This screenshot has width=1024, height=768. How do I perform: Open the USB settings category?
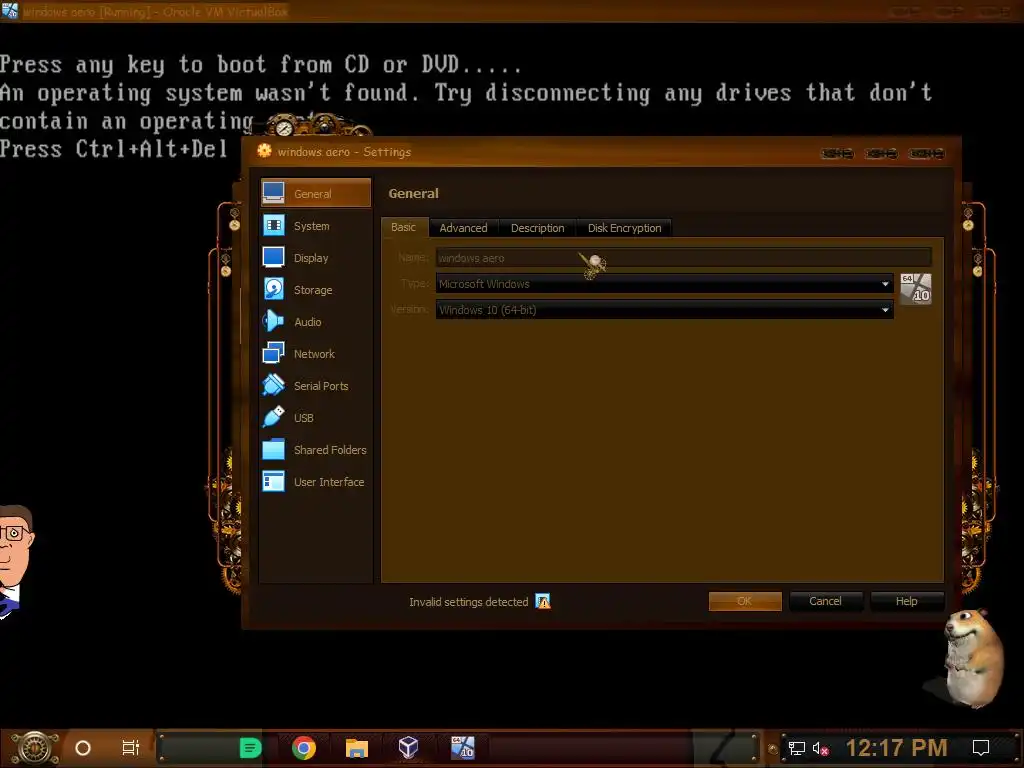click(x=315, y=417)
